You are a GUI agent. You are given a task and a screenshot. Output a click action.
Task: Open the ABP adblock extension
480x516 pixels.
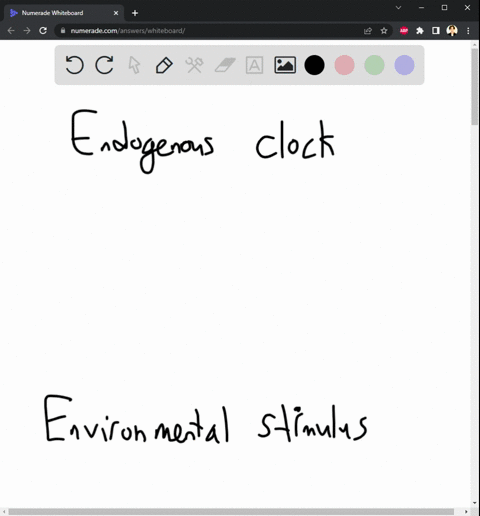[x=404, y=31]
